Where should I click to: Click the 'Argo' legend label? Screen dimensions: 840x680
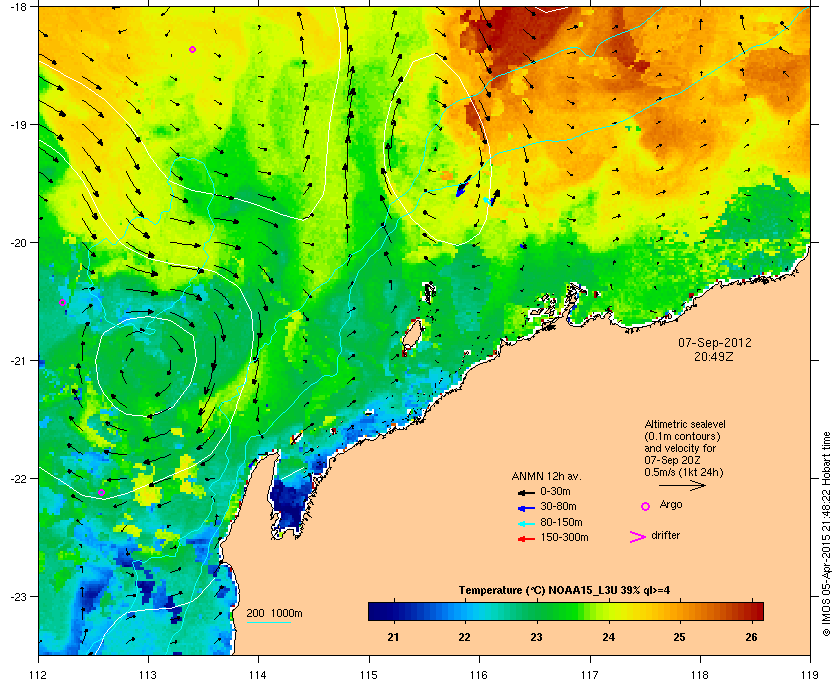671,505
